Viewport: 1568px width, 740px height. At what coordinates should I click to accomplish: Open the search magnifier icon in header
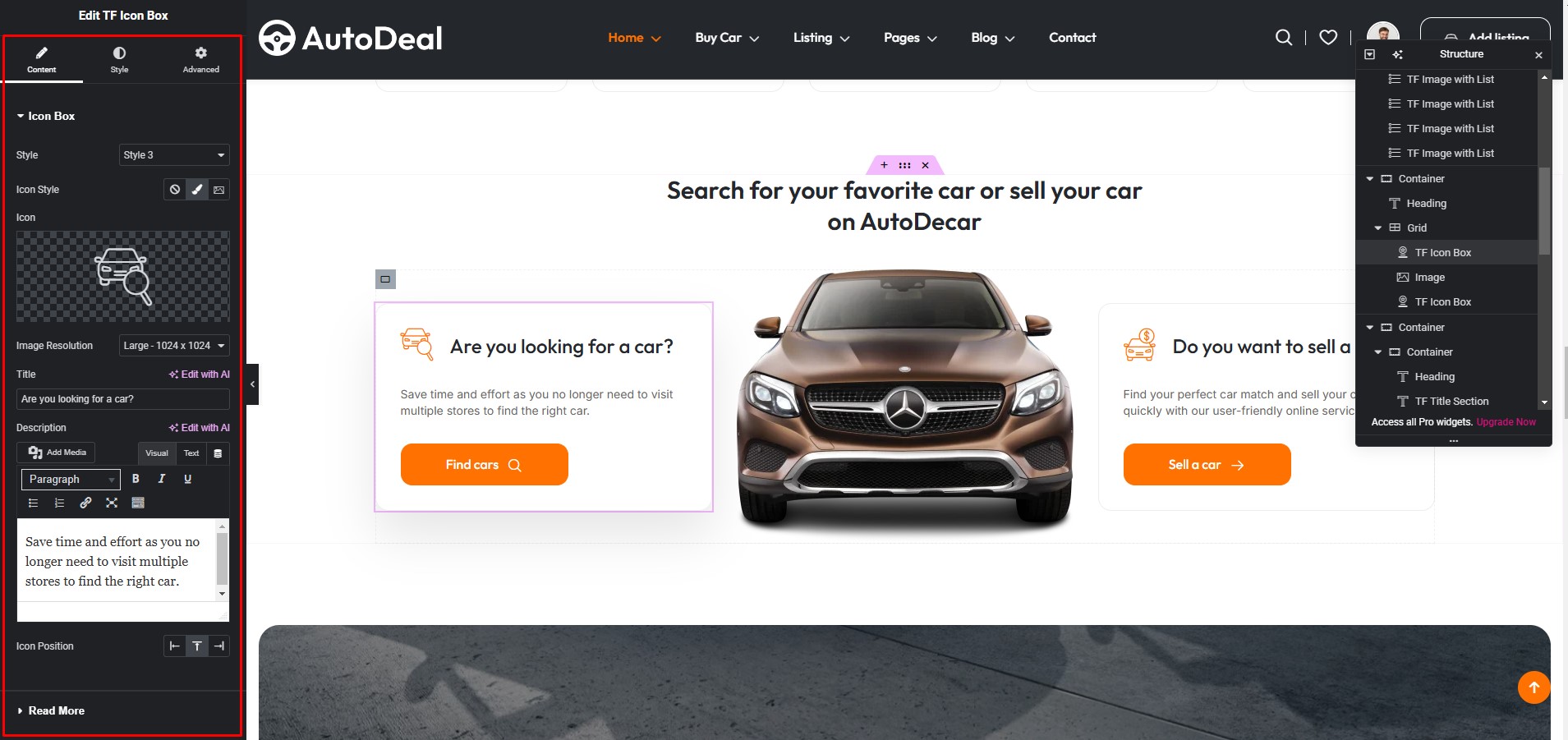[x=1283, y=37]
